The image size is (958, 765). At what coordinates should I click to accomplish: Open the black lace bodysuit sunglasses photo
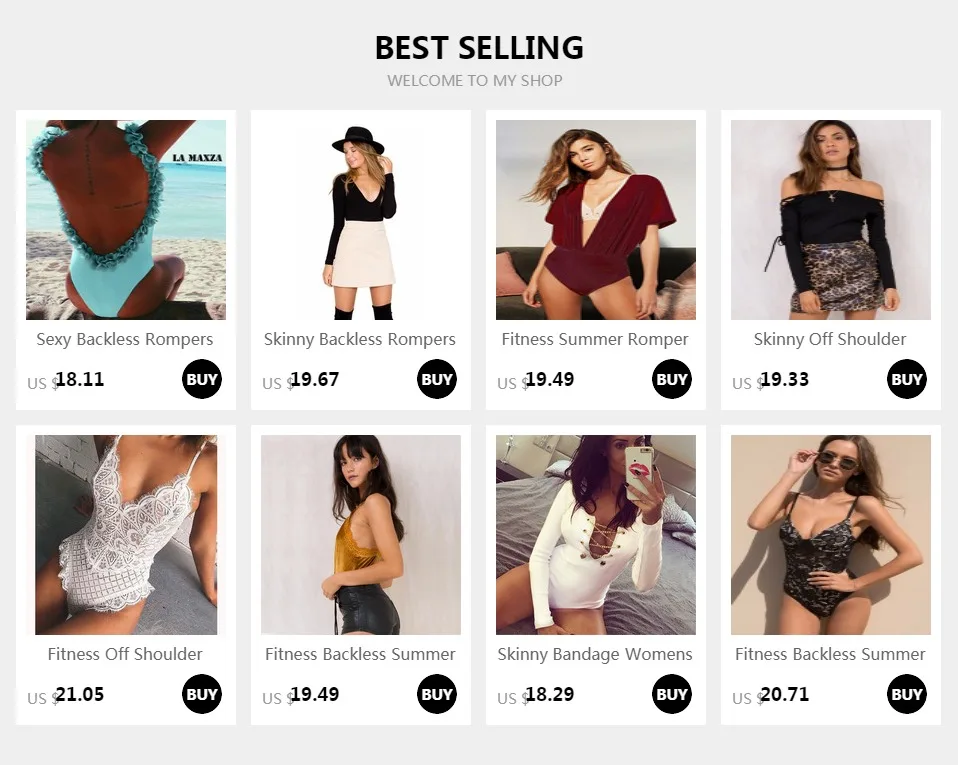click(x=831, y=535)
